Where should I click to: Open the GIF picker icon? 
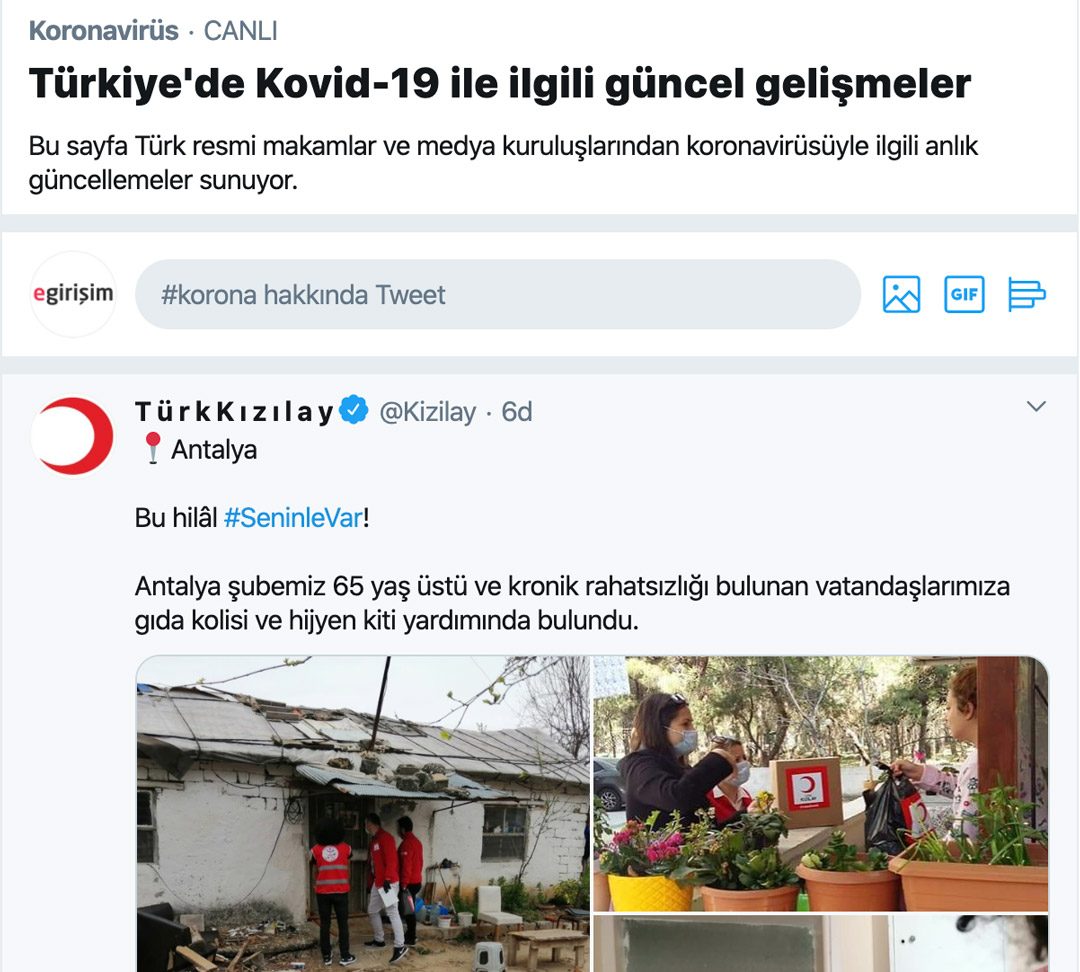pyautogui.click(x=964, y=294)
